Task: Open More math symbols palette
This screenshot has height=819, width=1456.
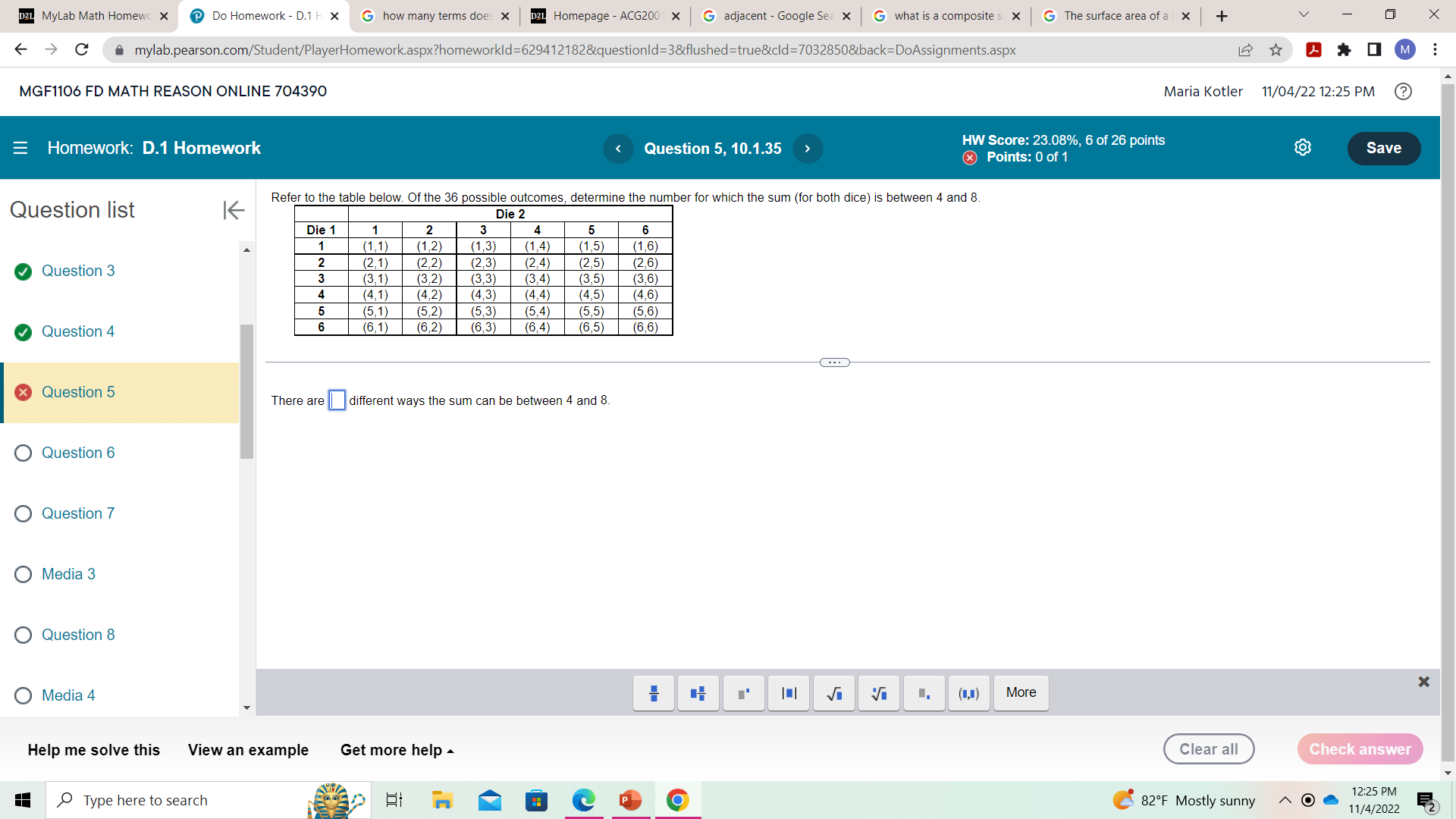Action: coord(1021,692)
